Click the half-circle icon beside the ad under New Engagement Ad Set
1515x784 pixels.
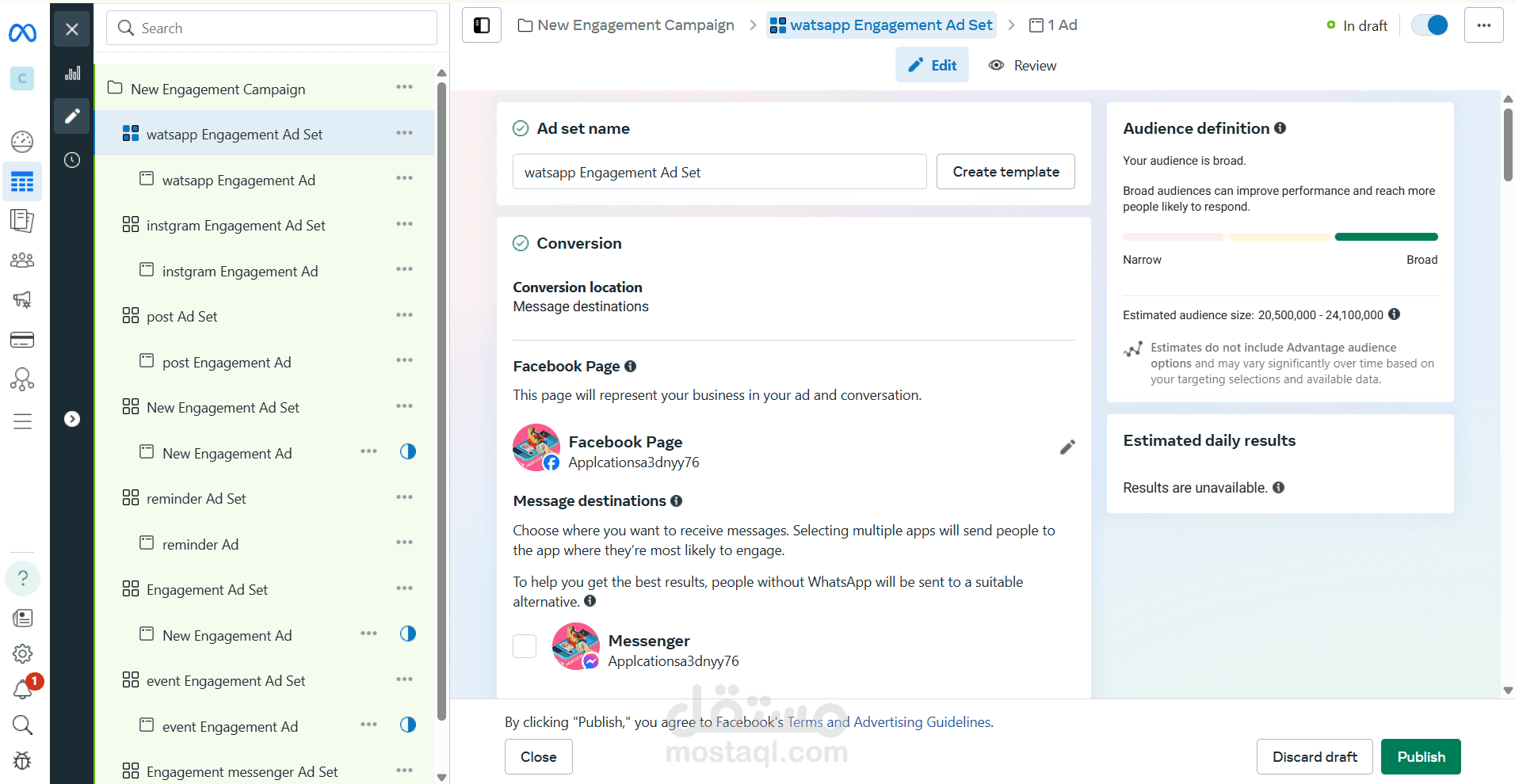click(408, 451)
